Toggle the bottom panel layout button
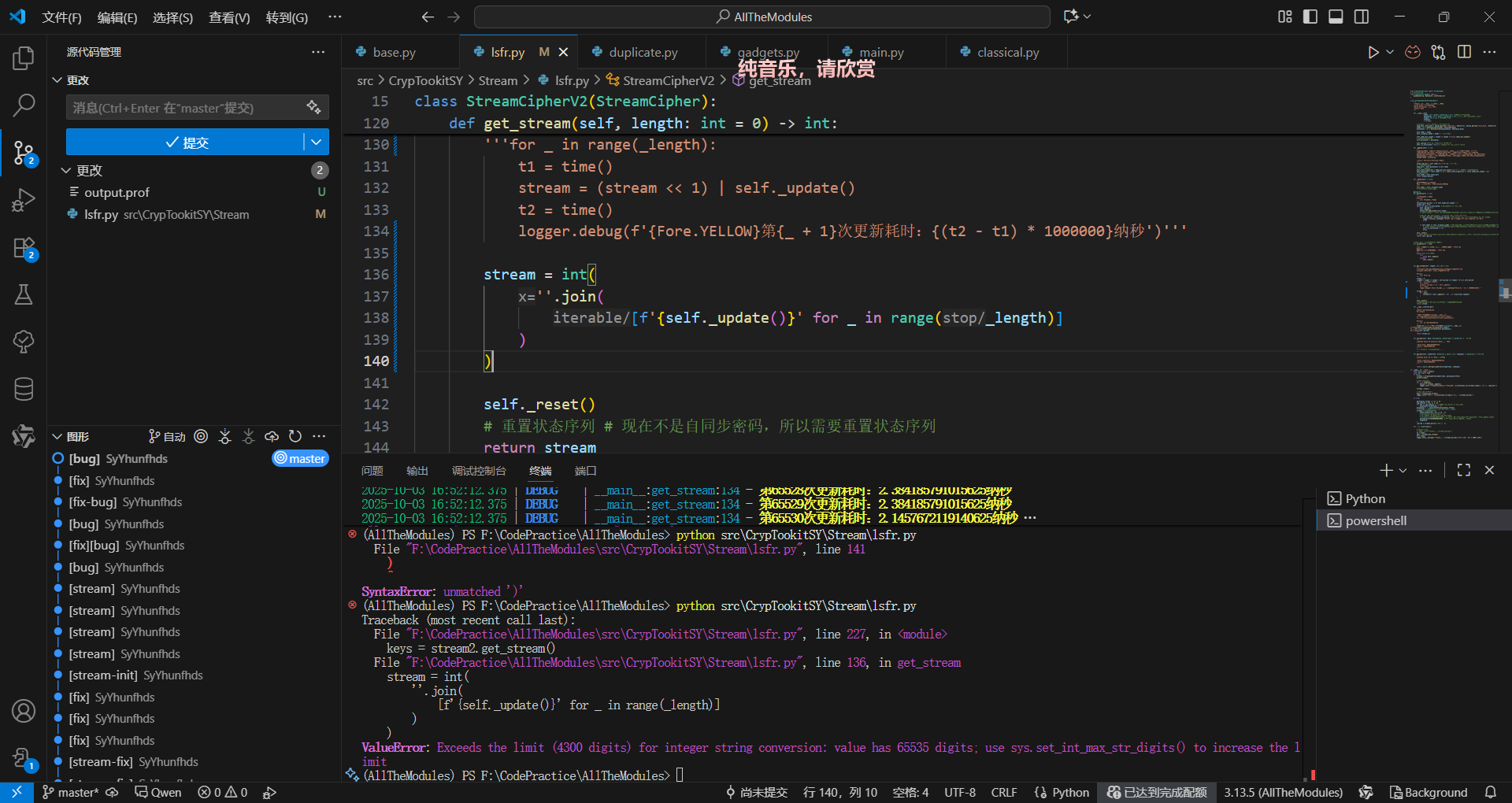1512x803 pixels. 1336,17
